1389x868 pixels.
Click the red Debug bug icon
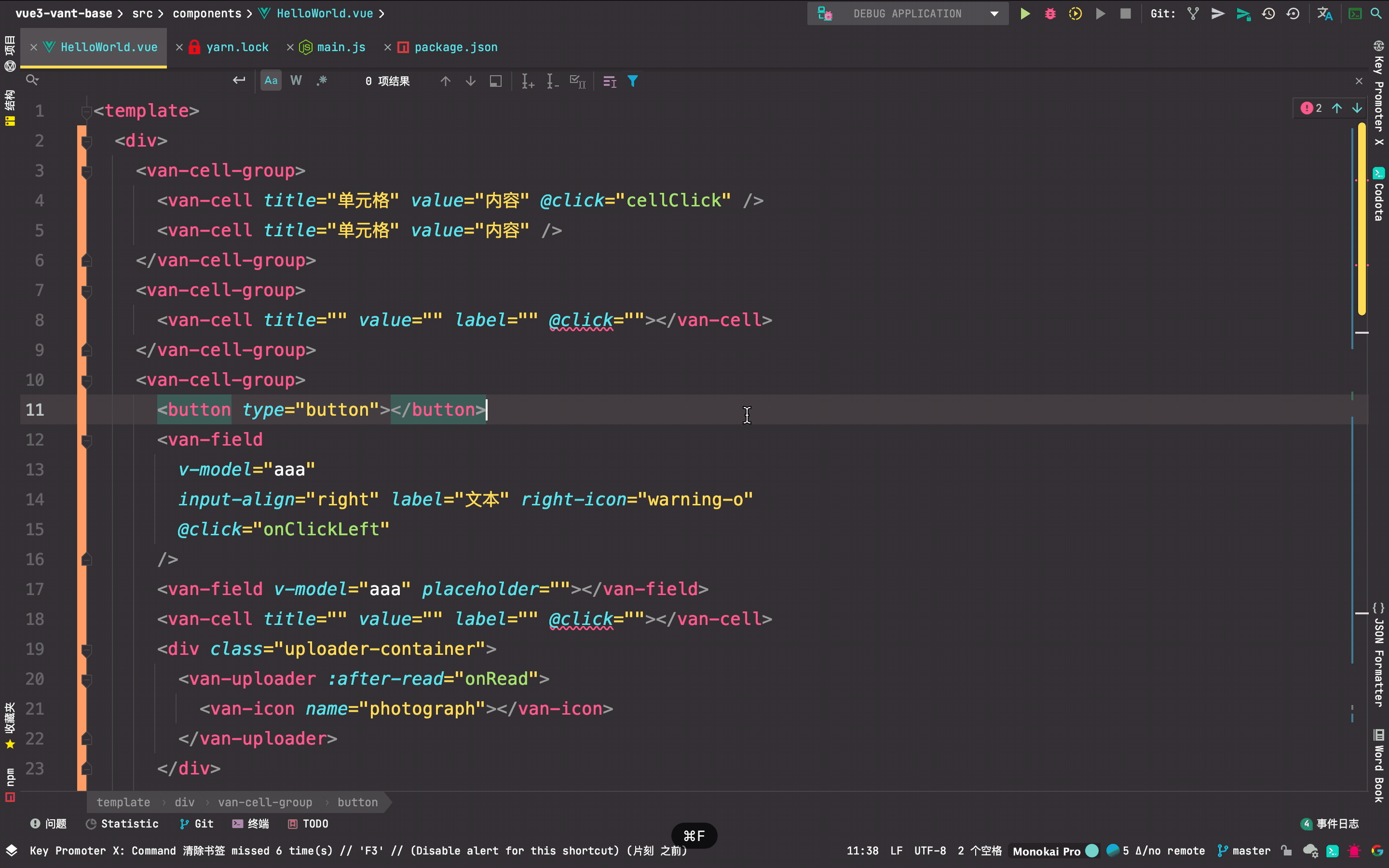[1050, 14]
